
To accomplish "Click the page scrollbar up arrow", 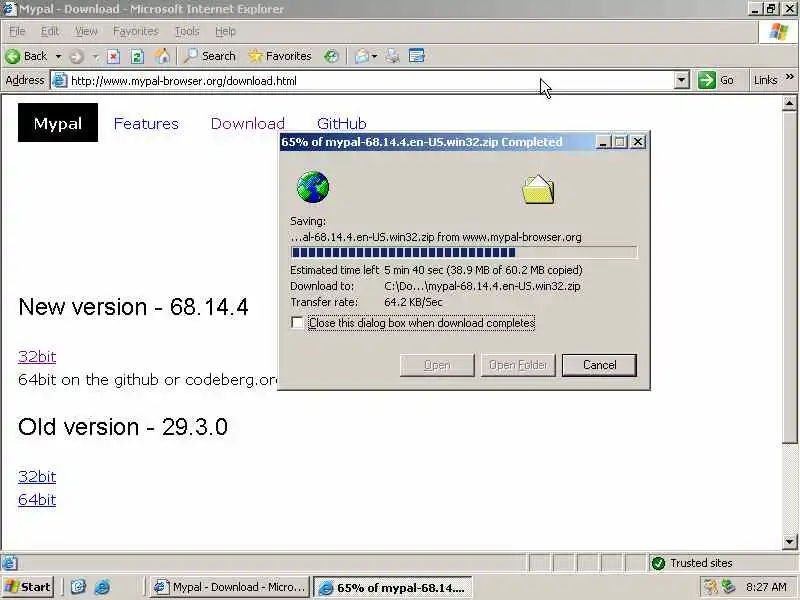I will click(789, 104).
